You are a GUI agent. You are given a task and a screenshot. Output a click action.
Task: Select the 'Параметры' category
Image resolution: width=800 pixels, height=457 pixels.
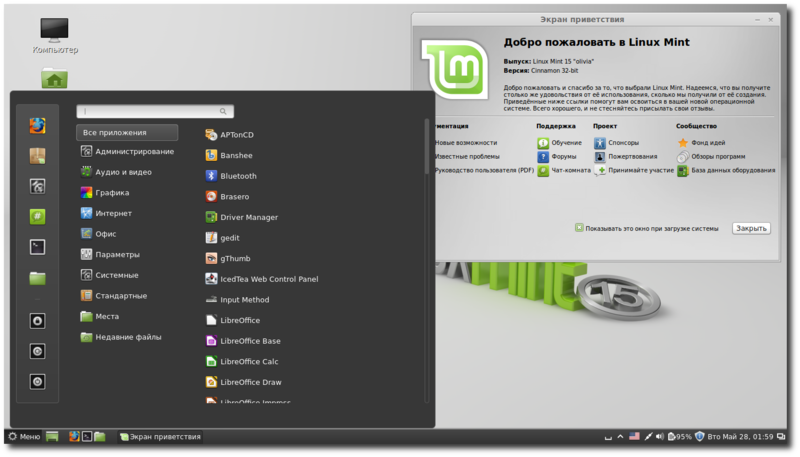pyautogui.click(x=110, y=255)
